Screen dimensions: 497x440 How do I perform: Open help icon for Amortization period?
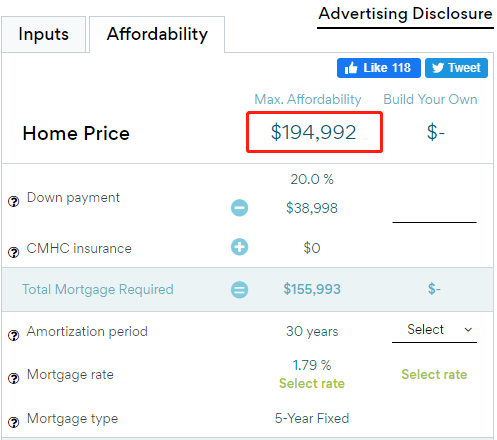[x=14, y=335]
